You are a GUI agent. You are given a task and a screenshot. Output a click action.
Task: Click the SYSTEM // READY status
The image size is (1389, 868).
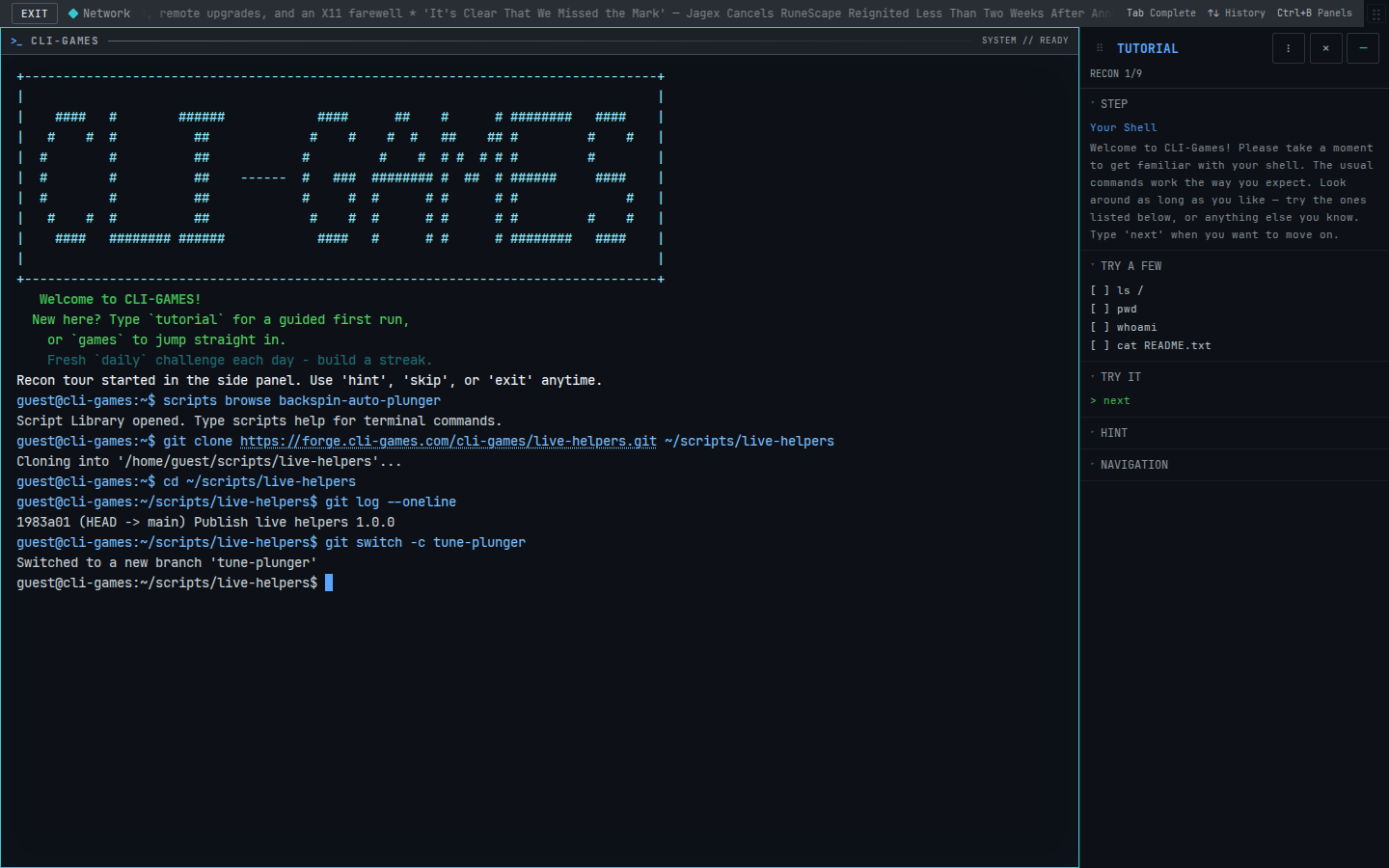pyautogui.click(x=1024, y=41)
